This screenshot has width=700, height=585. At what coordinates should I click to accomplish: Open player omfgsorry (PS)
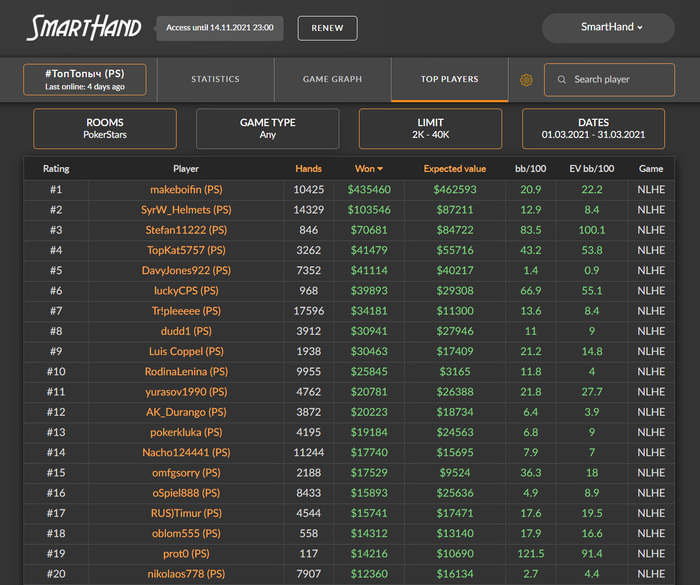click(186, 473)
